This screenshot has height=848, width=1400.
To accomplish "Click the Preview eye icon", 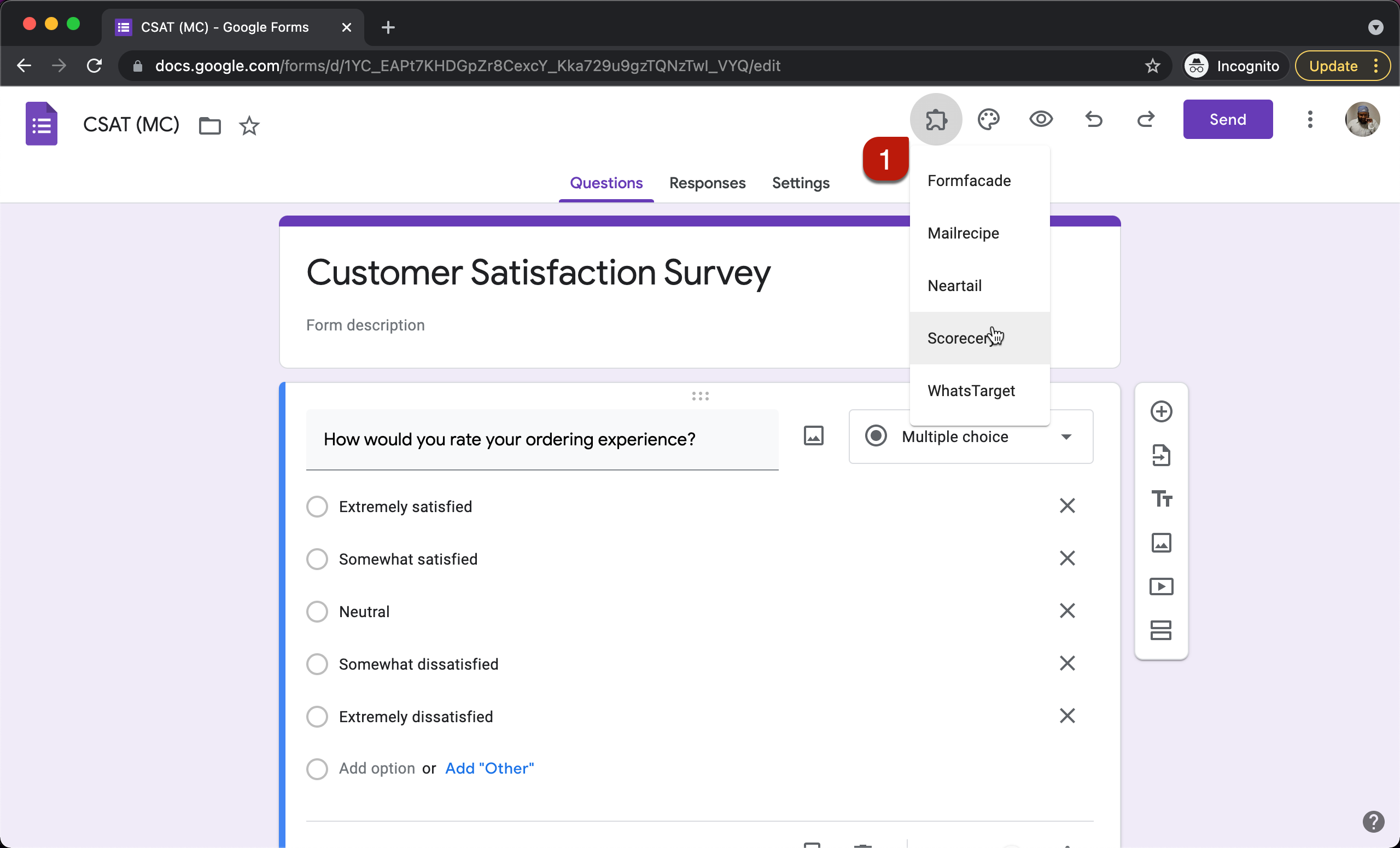I will click(x=1040, y=119).
